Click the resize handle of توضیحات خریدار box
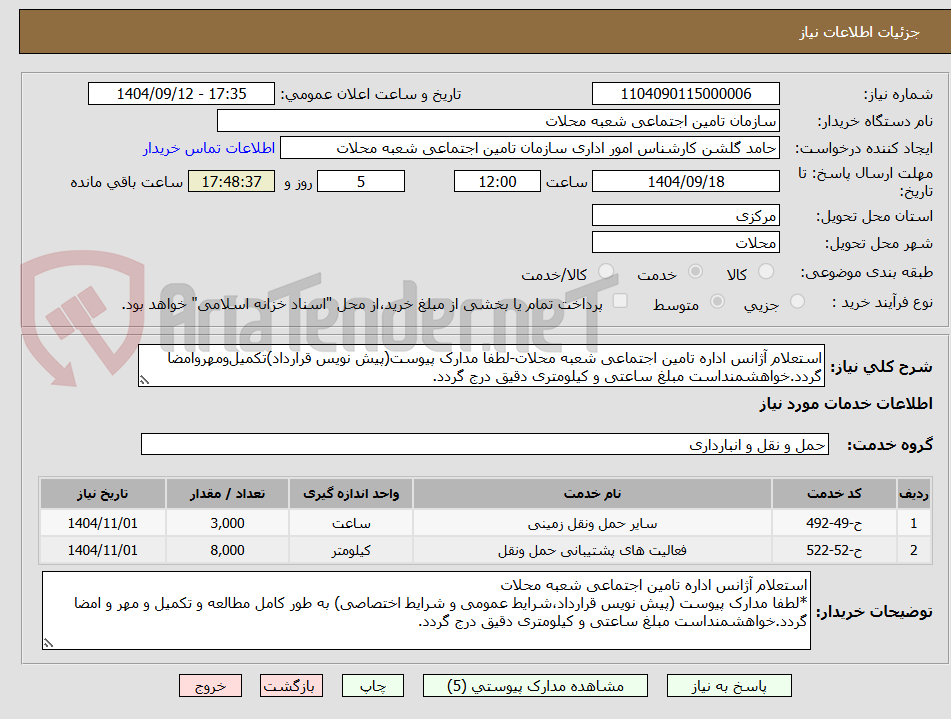 (x=49, y=644)
